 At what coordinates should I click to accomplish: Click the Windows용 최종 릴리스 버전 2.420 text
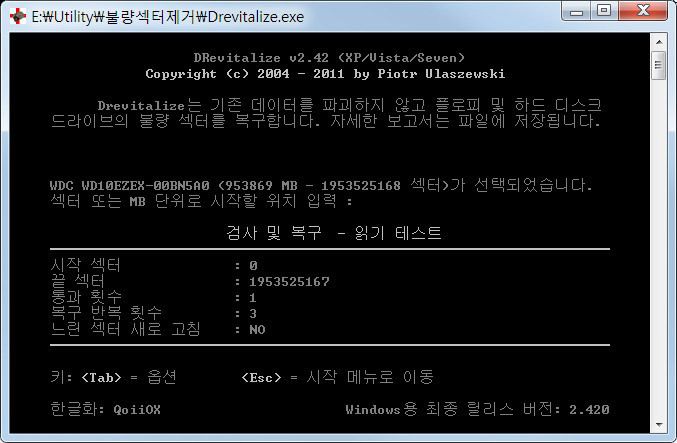click(478, 409)
